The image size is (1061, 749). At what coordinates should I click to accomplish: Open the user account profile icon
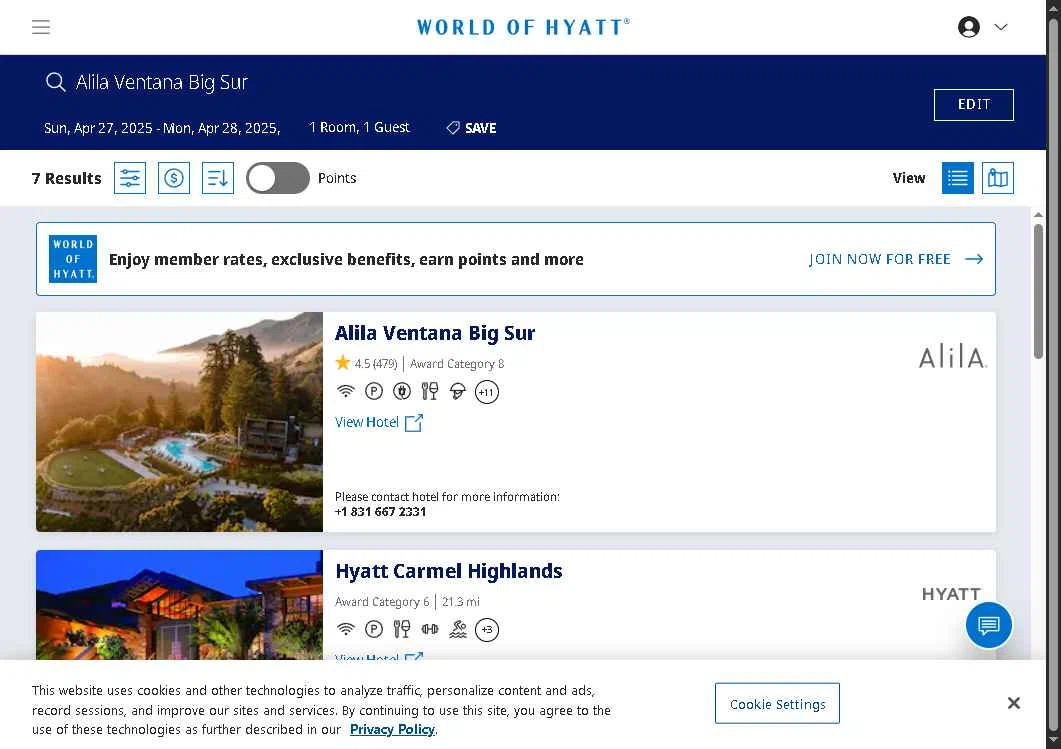coord(968,27)
